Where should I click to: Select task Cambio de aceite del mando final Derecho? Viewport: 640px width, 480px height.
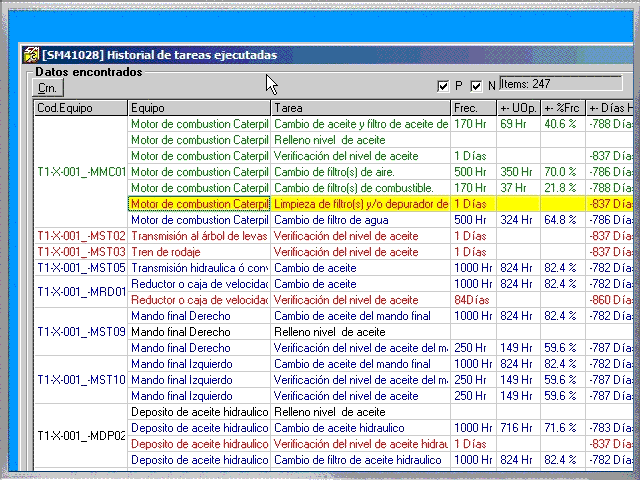(x=361, y=316)
